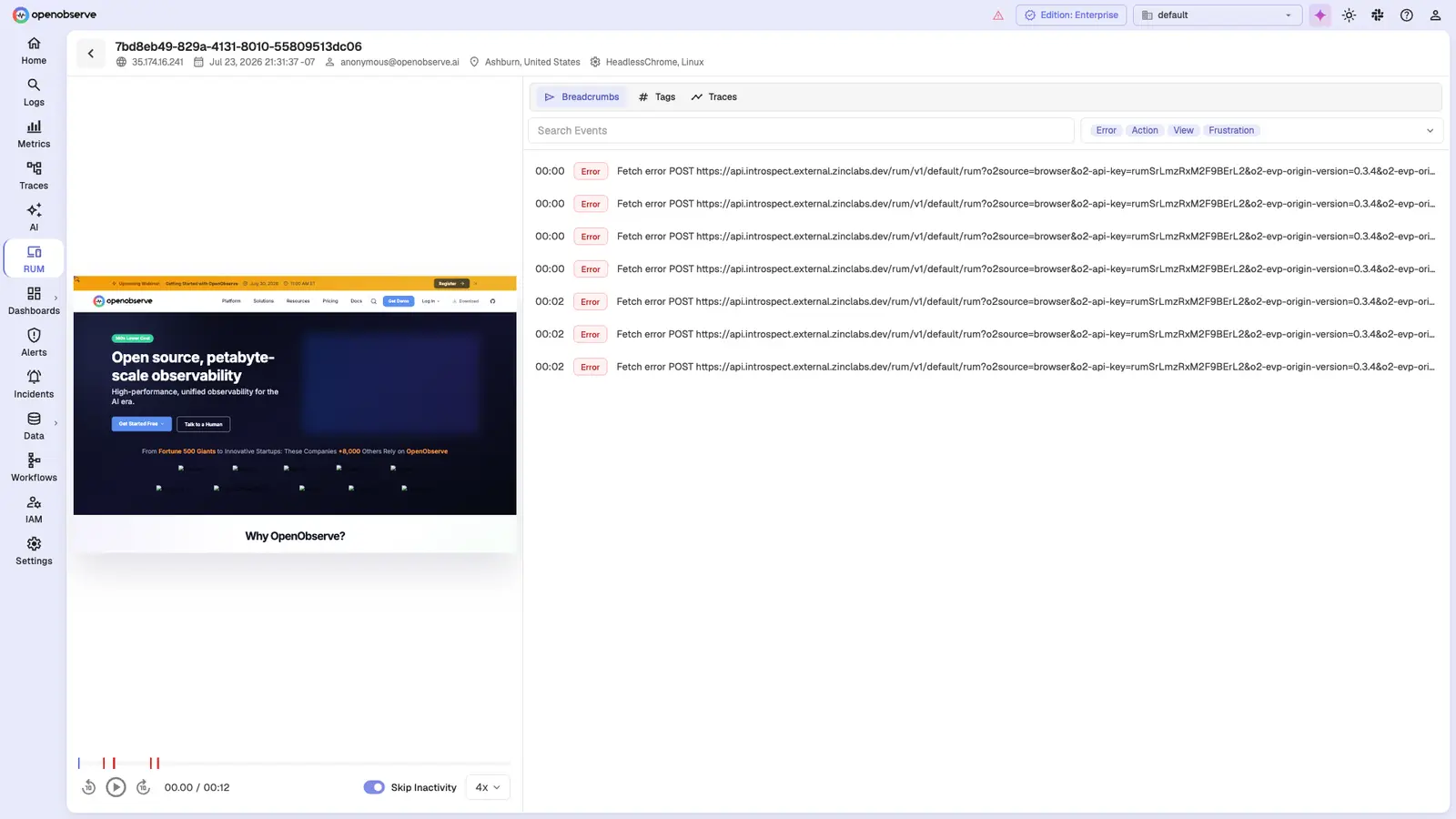Click the red warning triangle icon

pos(998,15)
